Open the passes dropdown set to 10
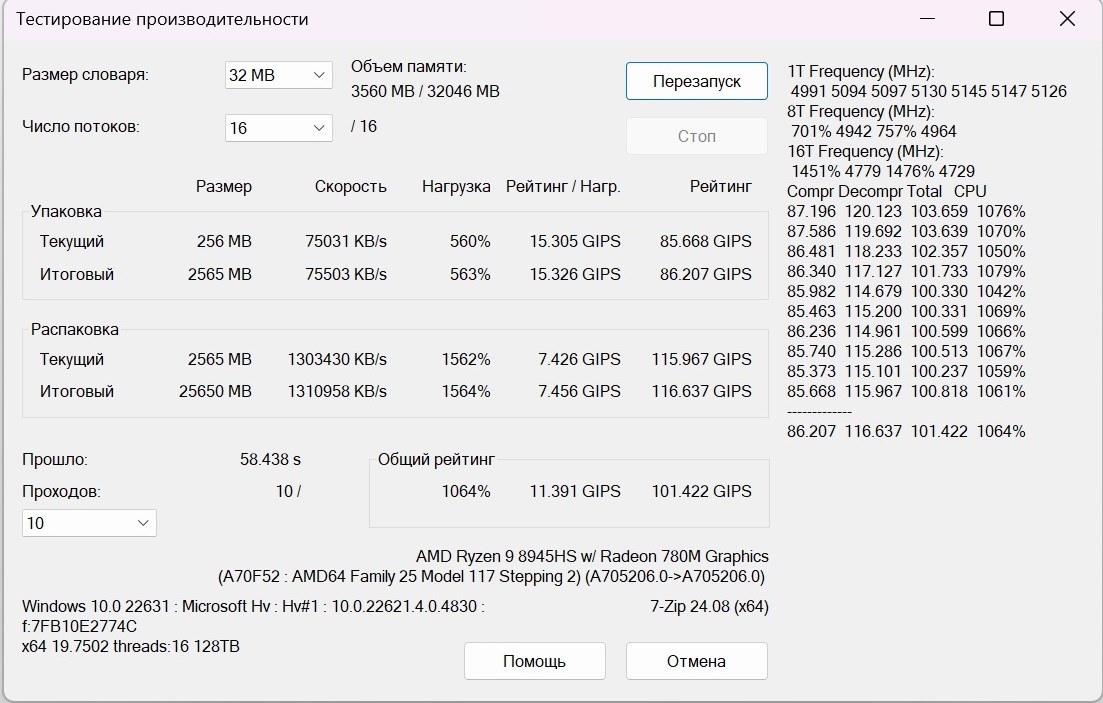The width and height of the screenshot is (1103, 703). coord(89,523)
